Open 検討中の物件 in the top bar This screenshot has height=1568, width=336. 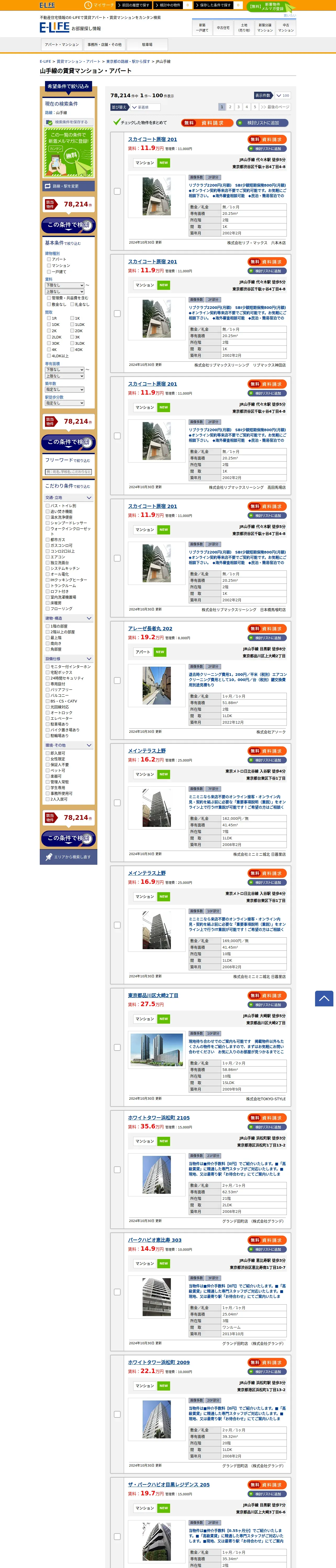172,5
